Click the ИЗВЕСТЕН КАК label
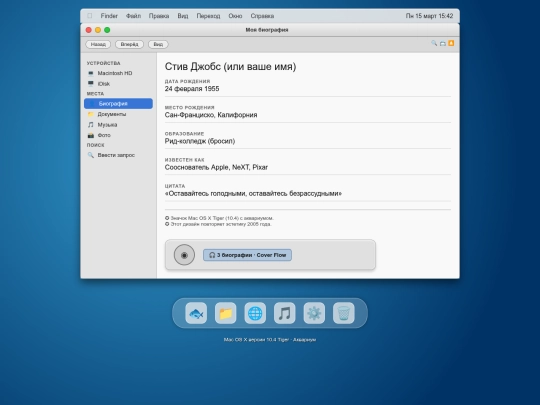 pos(185,160)
